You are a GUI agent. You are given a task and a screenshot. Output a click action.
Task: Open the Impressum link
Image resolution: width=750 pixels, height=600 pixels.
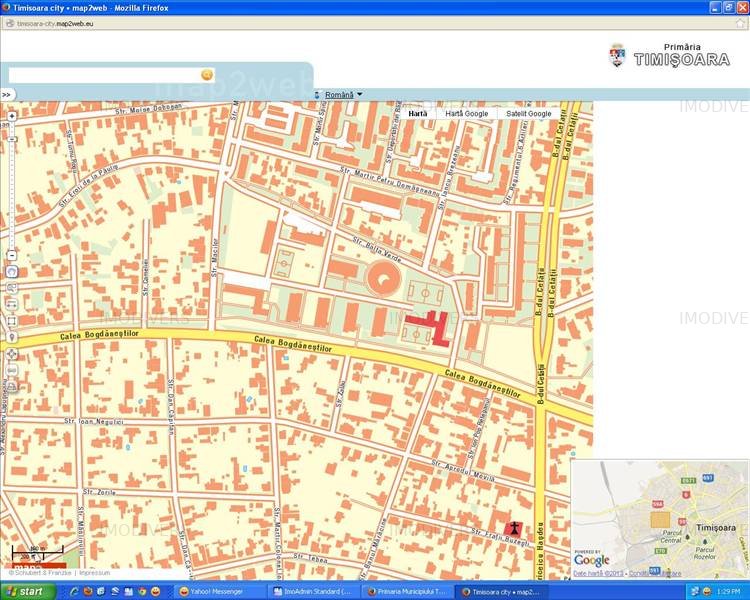[94, 573]
